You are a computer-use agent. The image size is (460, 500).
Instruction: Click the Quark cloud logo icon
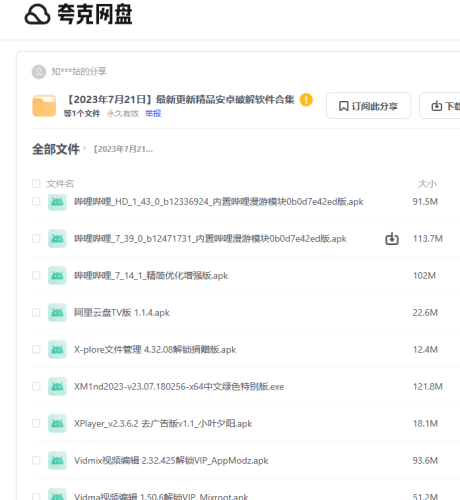[37, 14]
